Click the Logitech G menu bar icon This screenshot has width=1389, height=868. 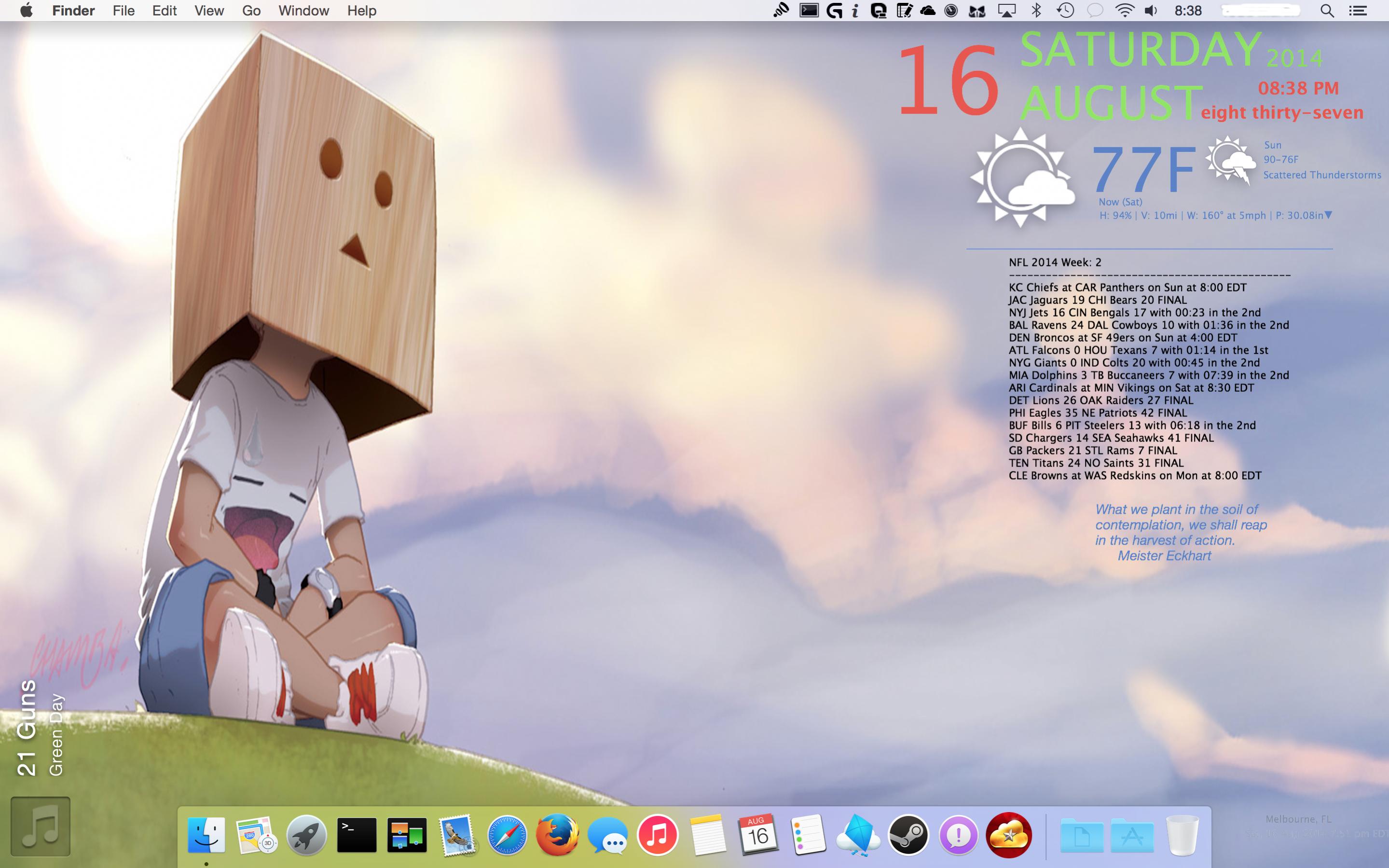(834, 10)
